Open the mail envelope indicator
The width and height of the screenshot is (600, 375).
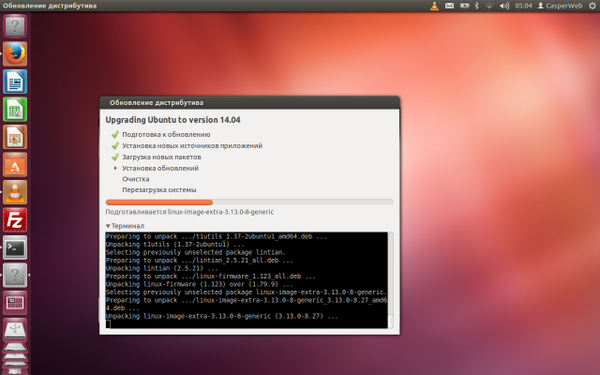[449, 6]
